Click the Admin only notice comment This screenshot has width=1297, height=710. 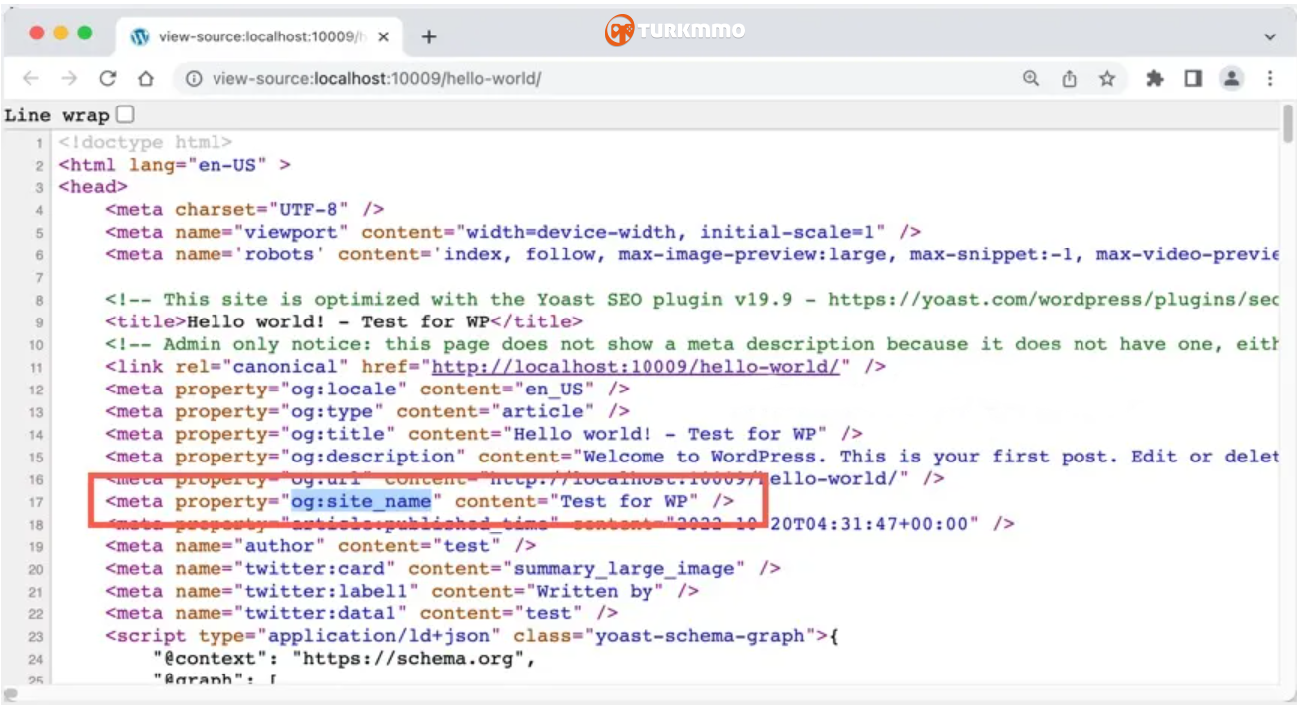click(x=692, y=344)
